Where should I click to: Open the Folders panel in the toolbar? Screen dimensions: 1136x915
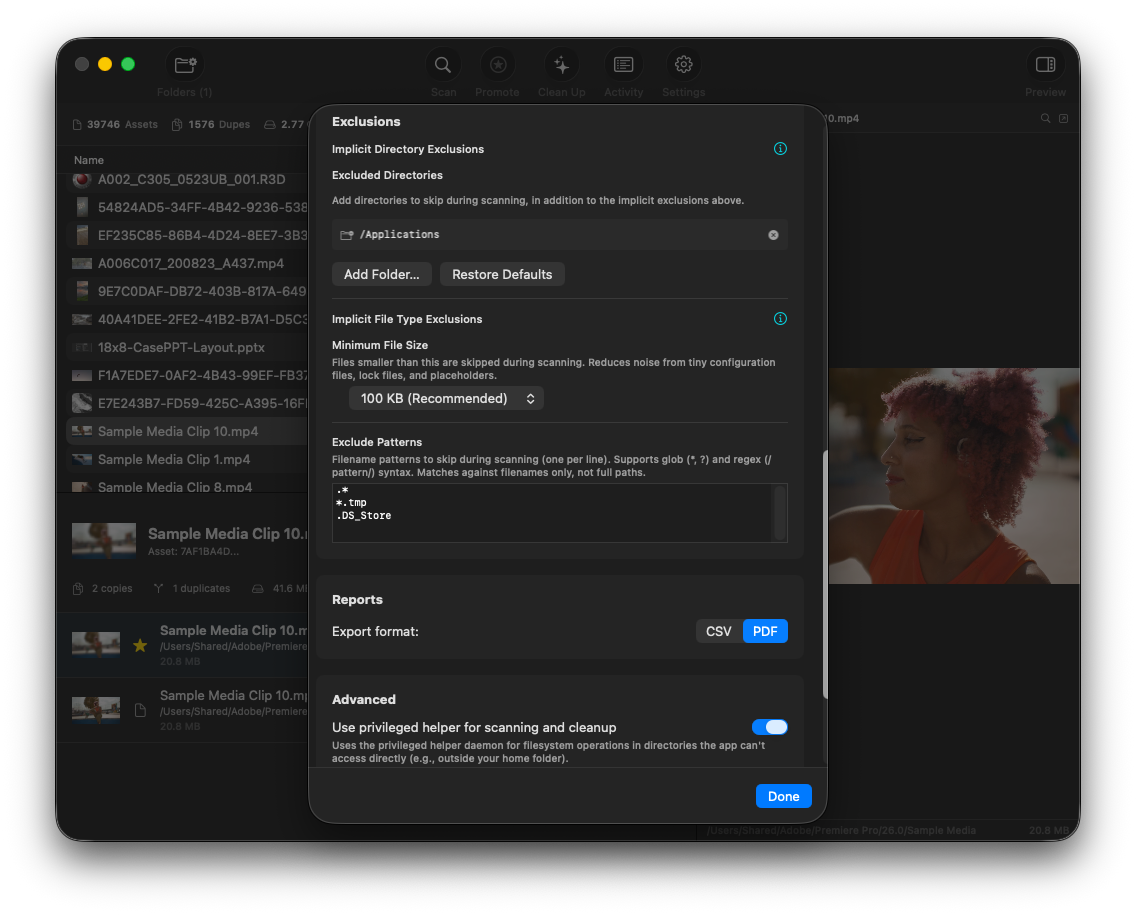(184, 64)
